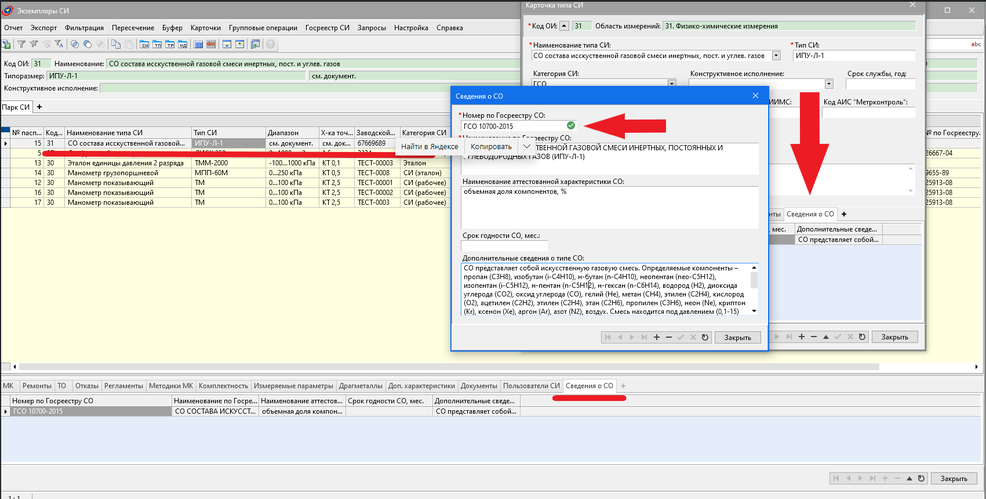Select the Сведения о СО tab in Карточка типа СИ

click(810, 214)
